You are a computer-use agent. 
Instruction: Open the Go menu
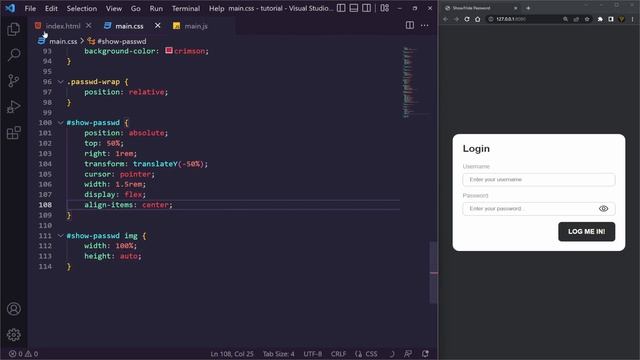pos(136,8)
